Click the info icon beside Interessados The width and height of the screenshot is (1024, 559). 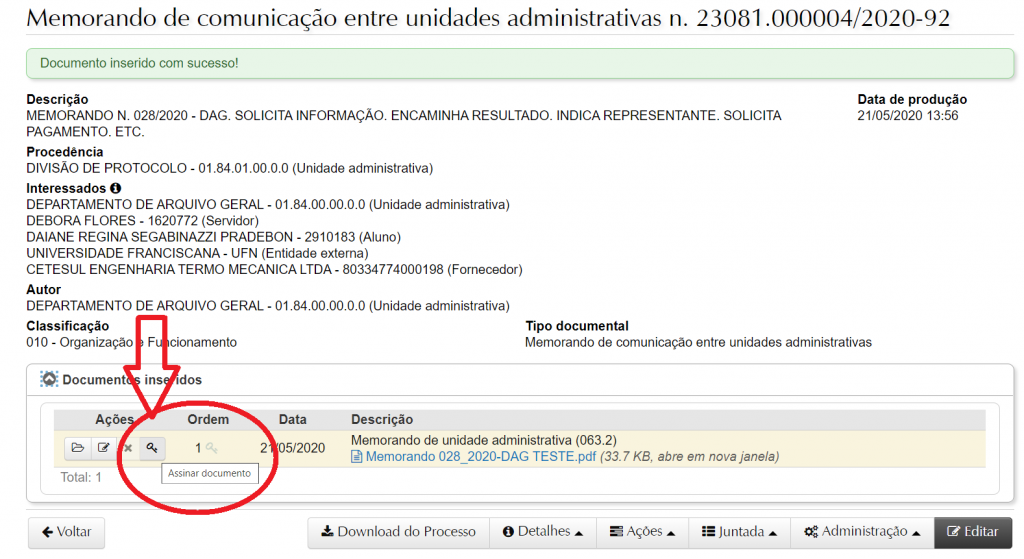click(115, 188)
